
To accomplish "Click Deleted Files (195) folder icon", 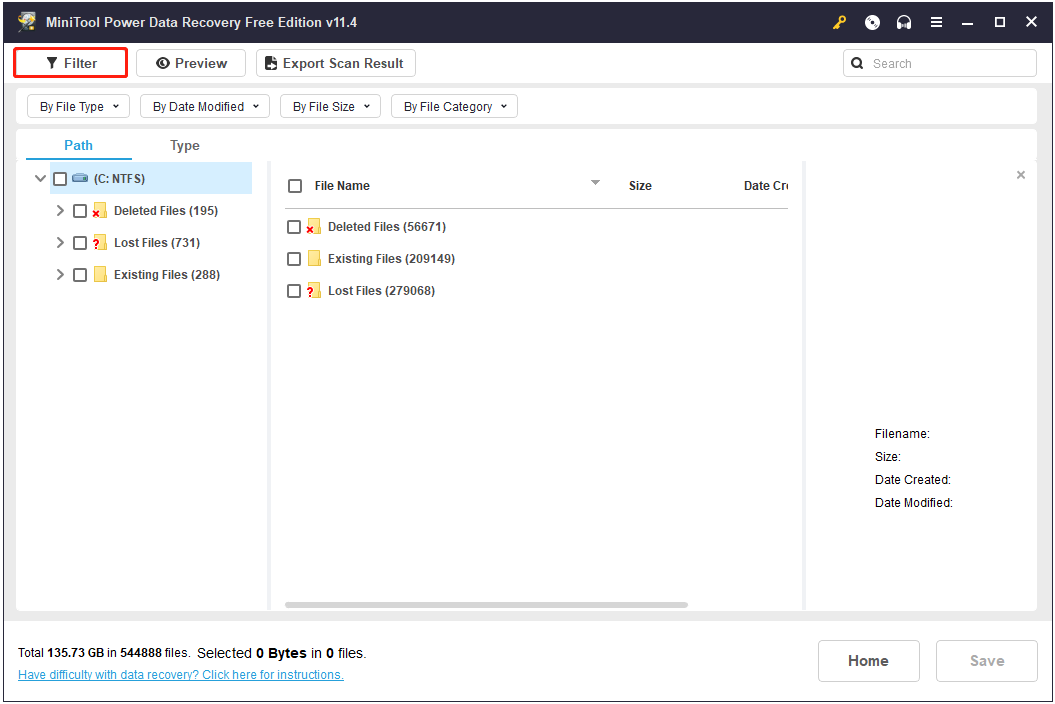I will [x=100, y=211].
